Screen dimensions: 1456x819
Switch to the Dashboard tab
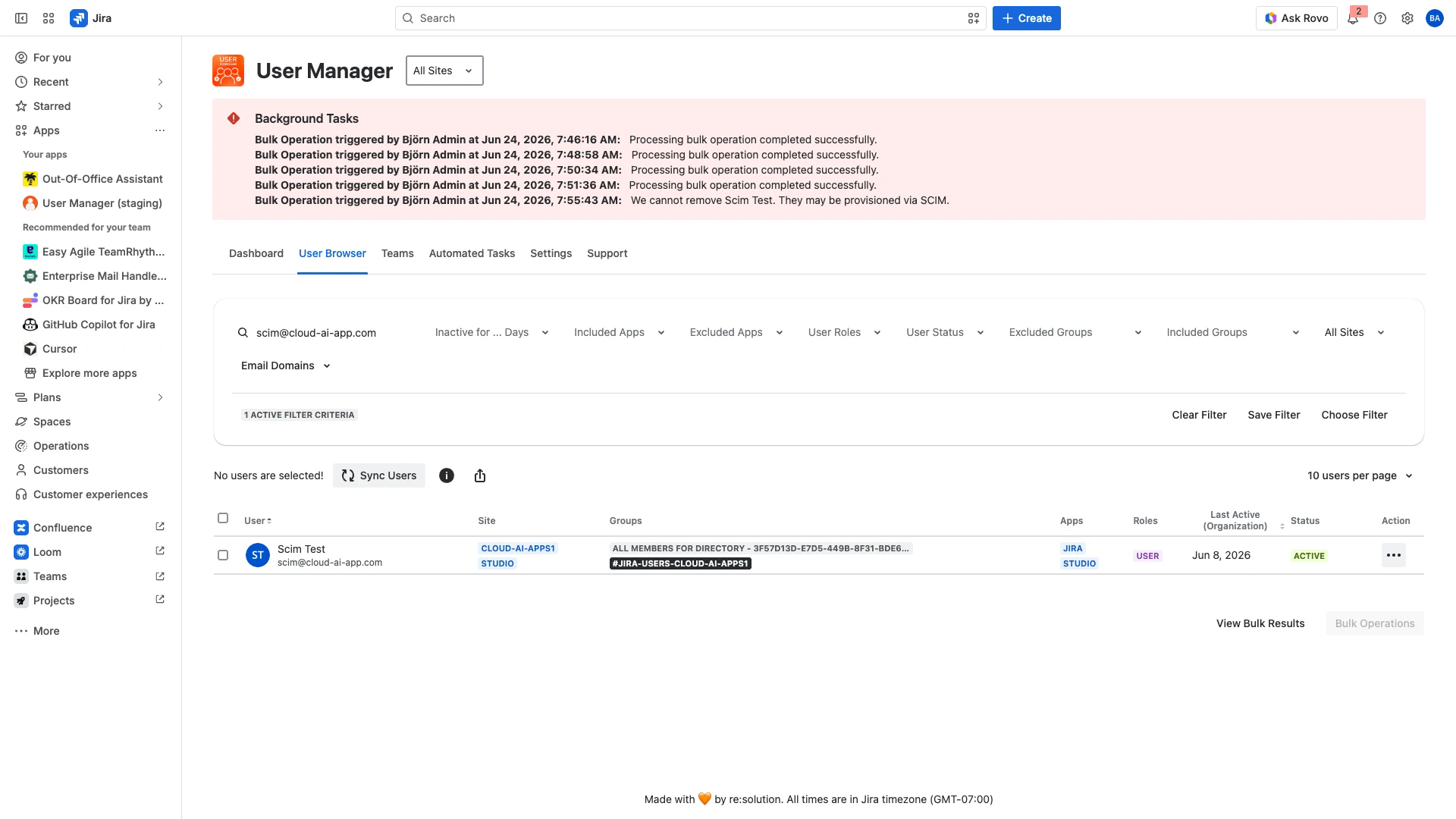tap(256, 253)
